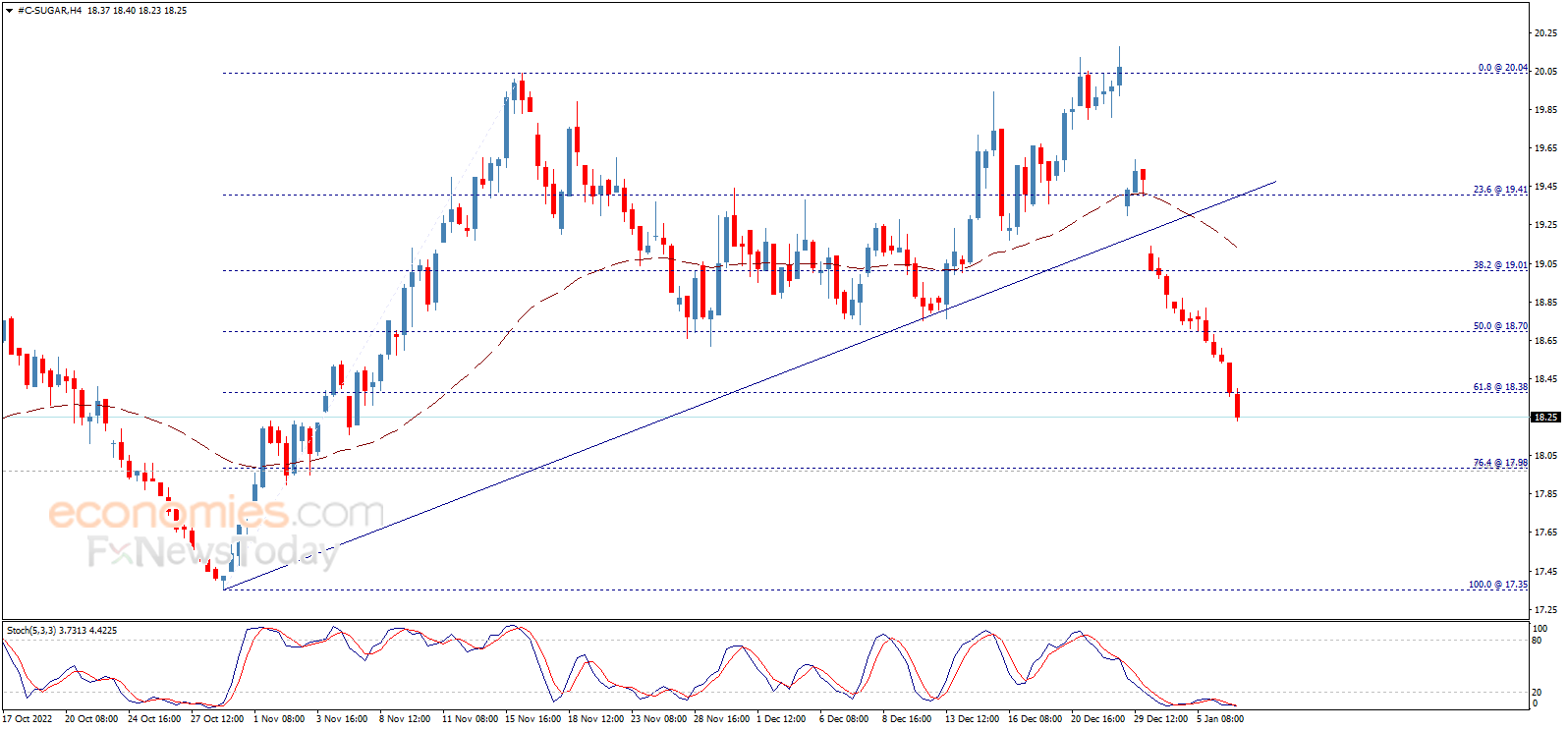Click the 20.25 price on the scale

[1545, 33]
